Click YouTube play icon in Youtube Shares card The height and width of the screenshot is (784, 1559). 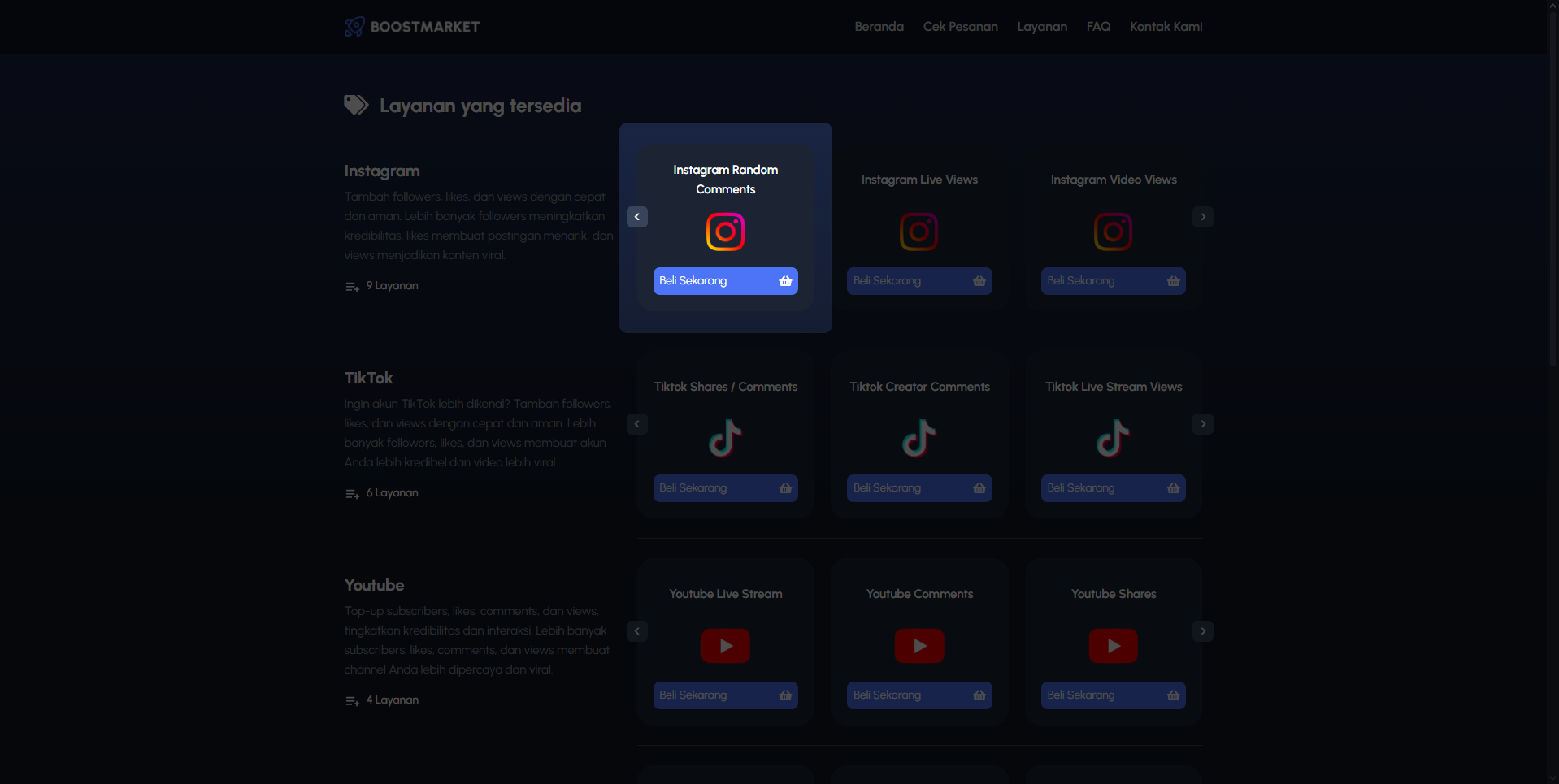(x=1114, y=646)
